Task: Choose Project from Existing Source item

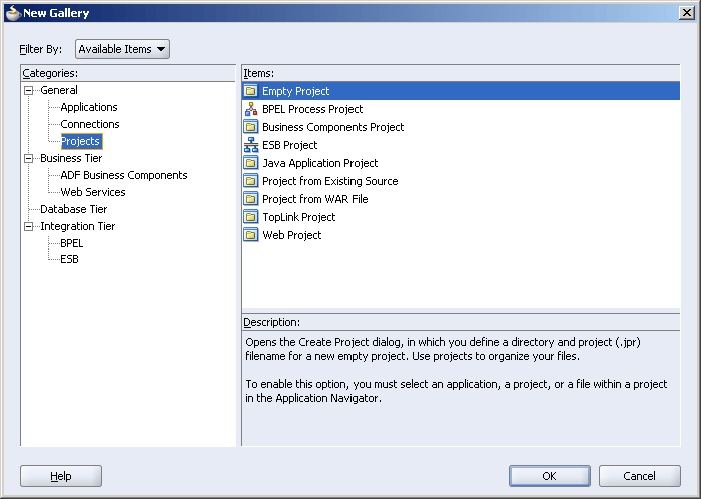Action: pos(330,181)
